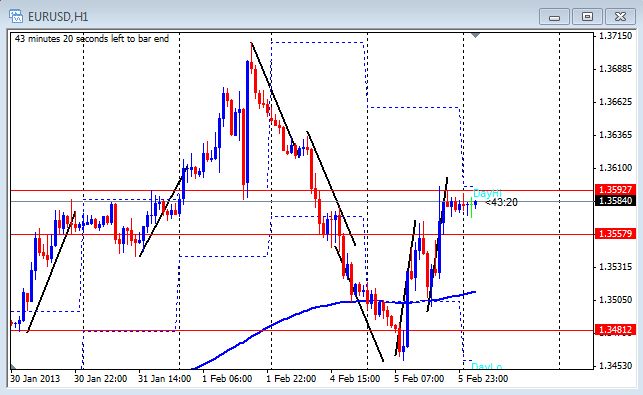Screen dimensions: 643x395
Task: Click the '30 Jan 22:00' time axis label
Action: [x=100, y=379]
